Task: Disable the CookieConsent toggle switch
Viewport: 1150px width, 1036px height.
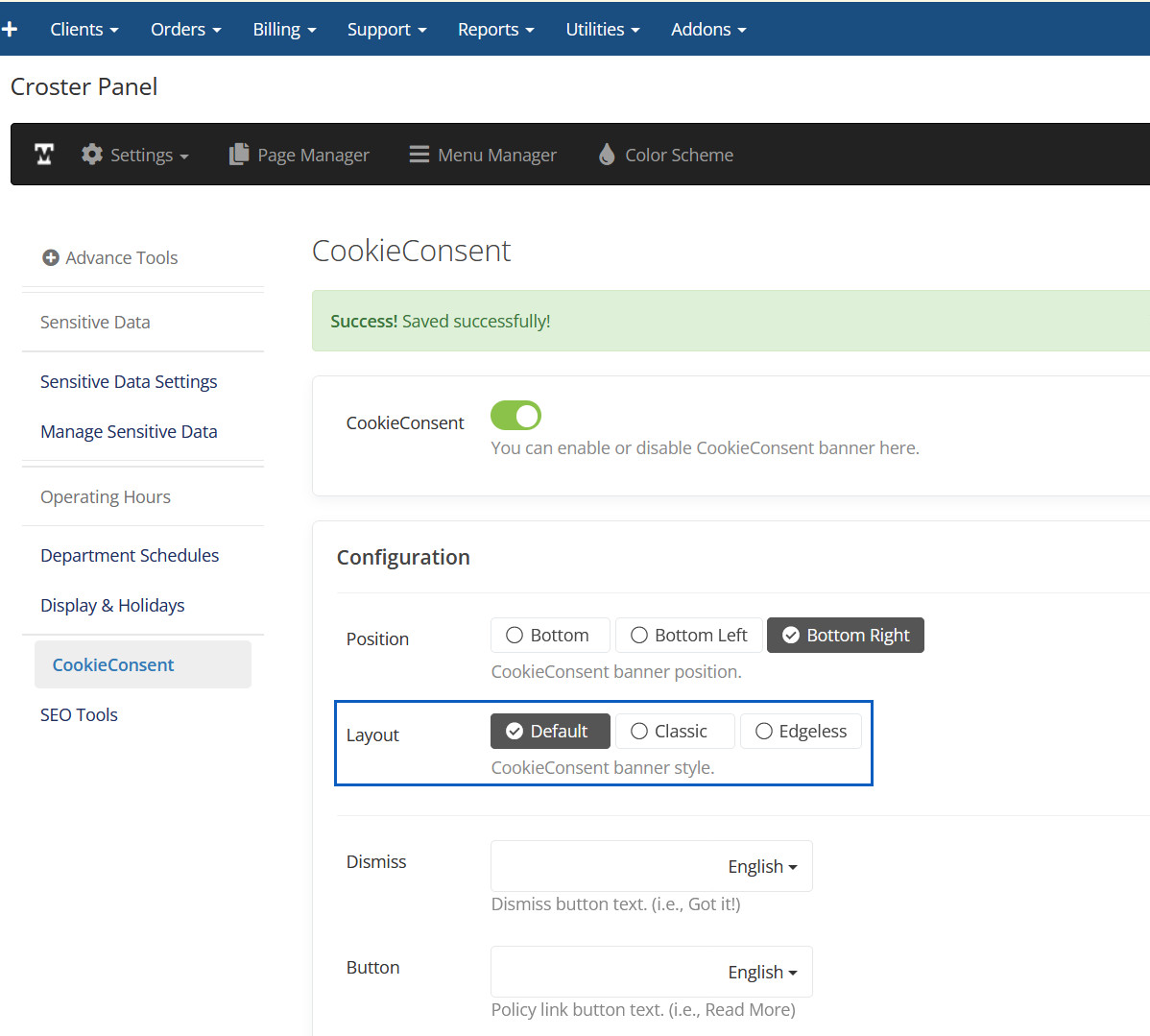Action: click(515, 416)
